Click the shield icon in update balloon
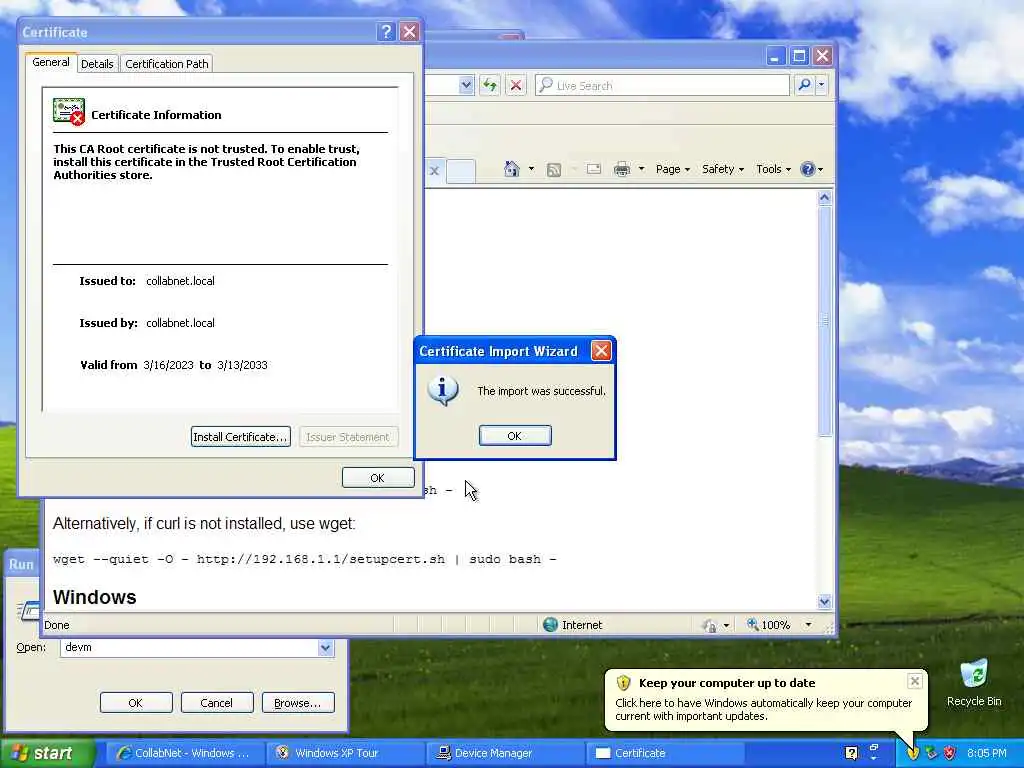This screenshot has width=1024, height=768. [x=624, y=683]
